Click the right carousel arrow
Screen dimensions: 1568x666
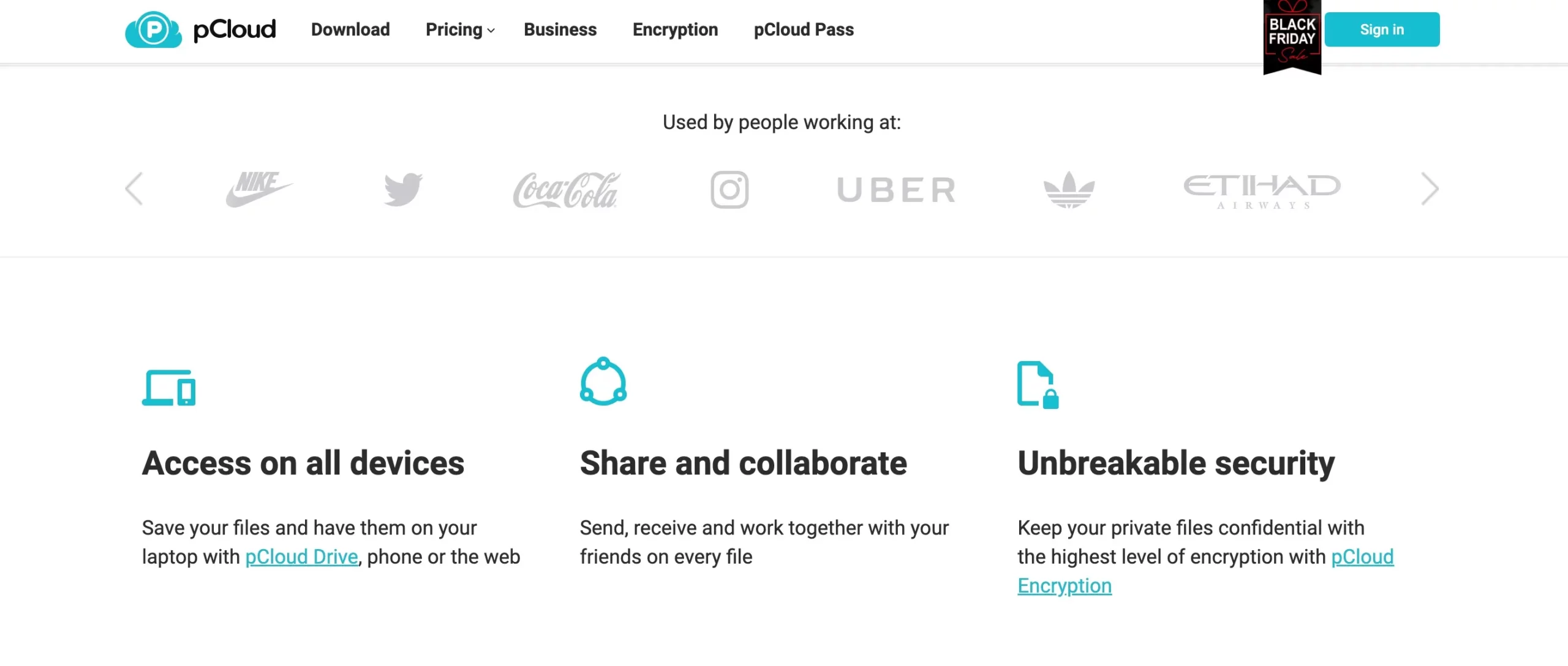[x=1430, y=189]
